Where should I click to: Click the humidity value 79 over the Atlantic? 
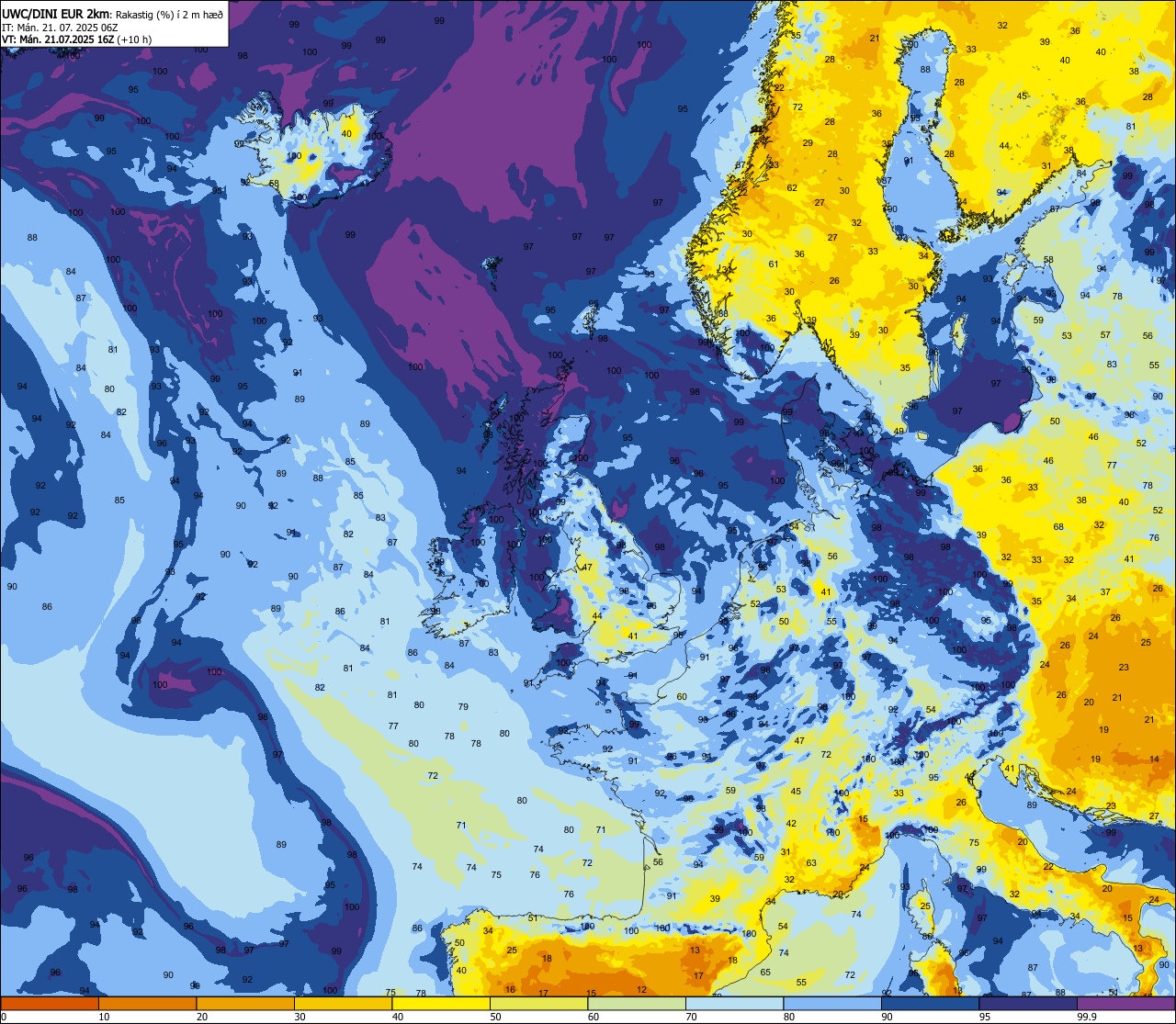(463, 707)
